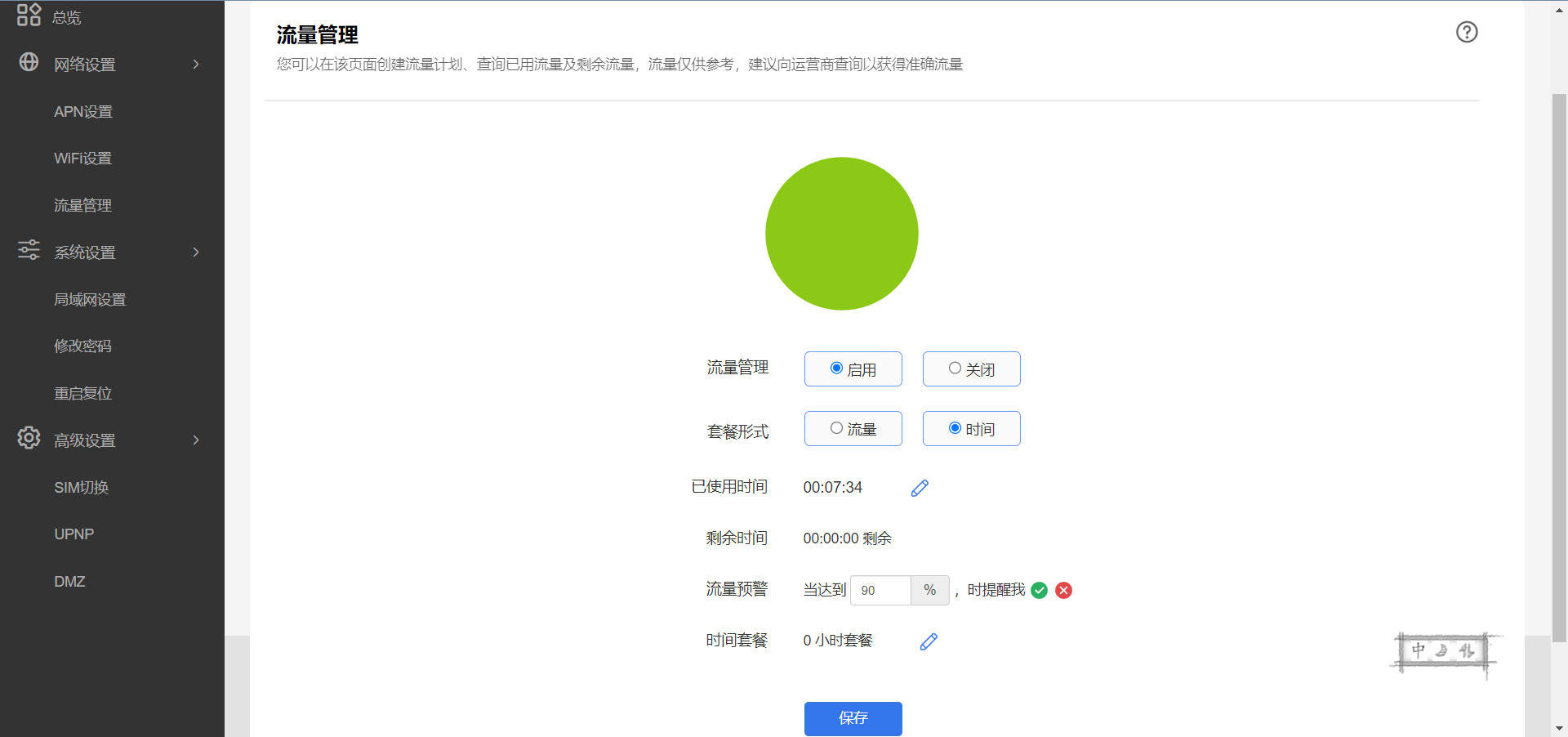Viewport: 1568px width, 737px height.
Task: Expand the 系统设置 section
Action: [x=196, y=252]
